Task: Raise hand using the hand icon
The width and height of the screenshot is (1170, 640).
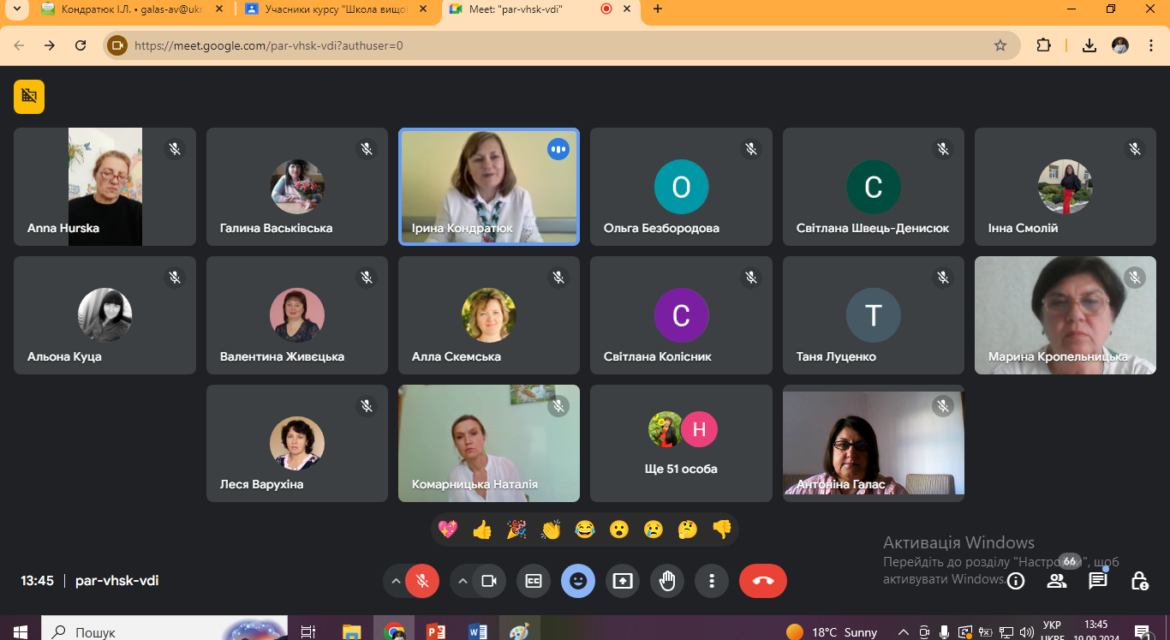Action: [667, 581]
